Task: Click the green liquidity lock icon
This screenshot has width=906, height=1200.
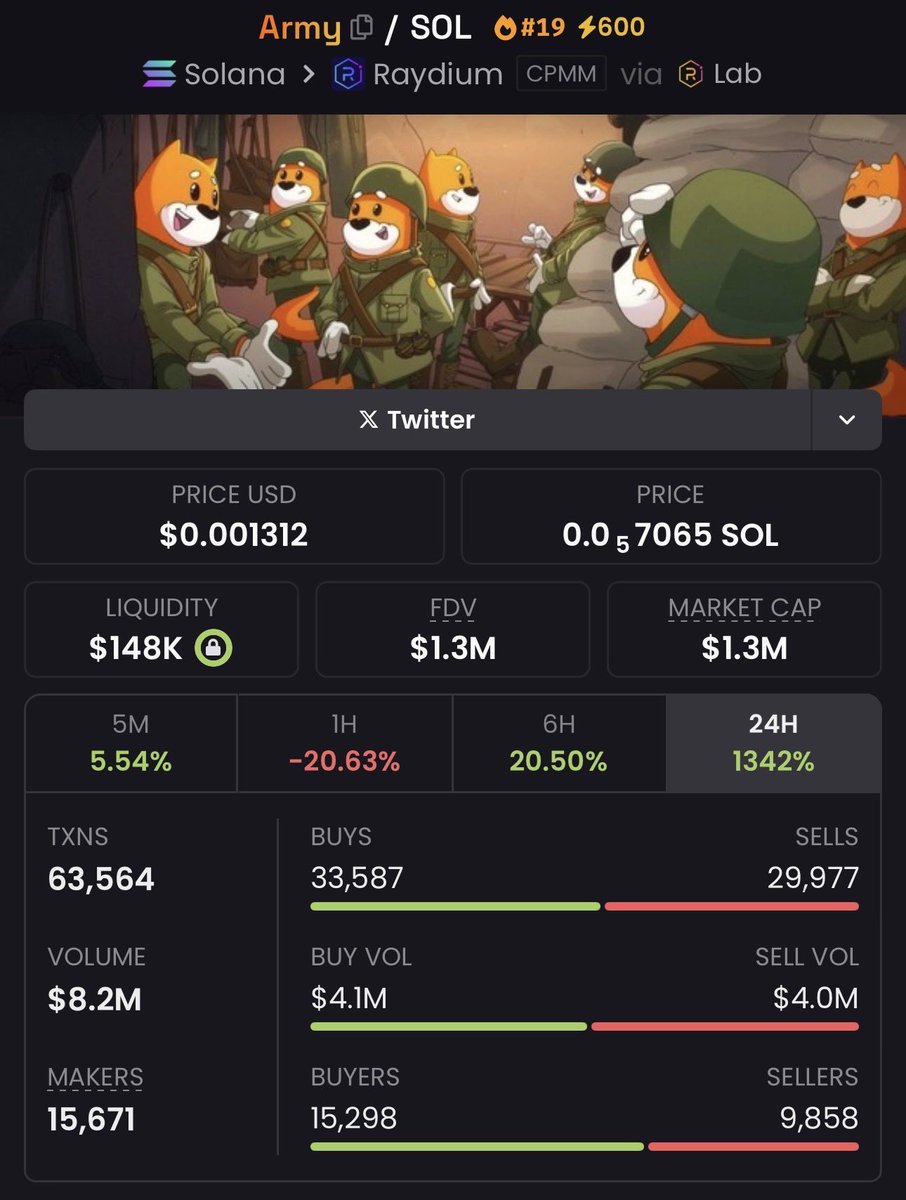Action: pos(213,648)
